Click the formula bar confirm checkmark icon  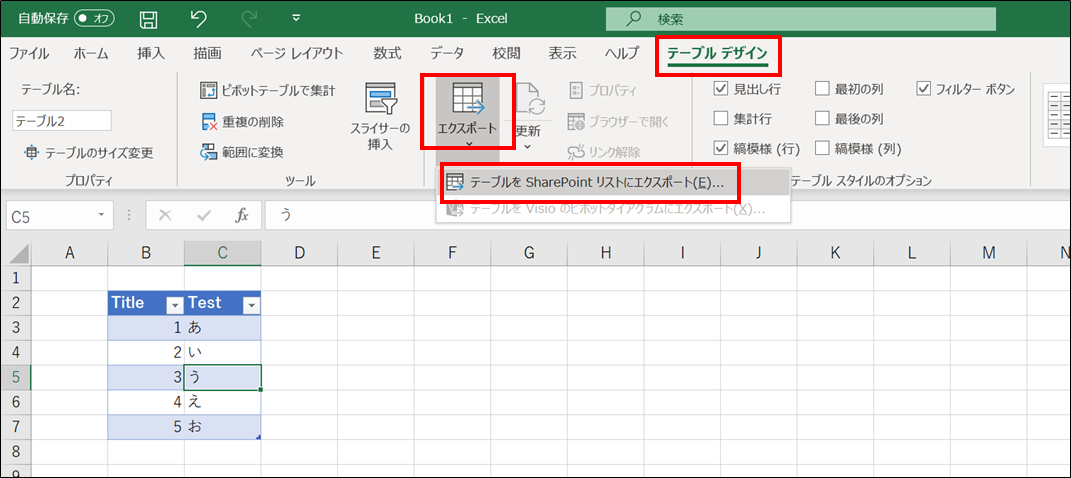[x=203, y=216]
